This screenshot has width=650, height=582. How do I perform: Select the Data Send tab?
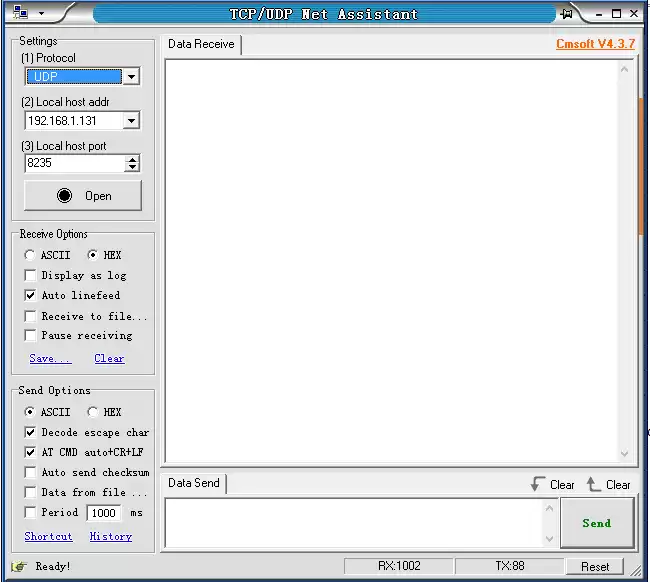tap(194, 483)
